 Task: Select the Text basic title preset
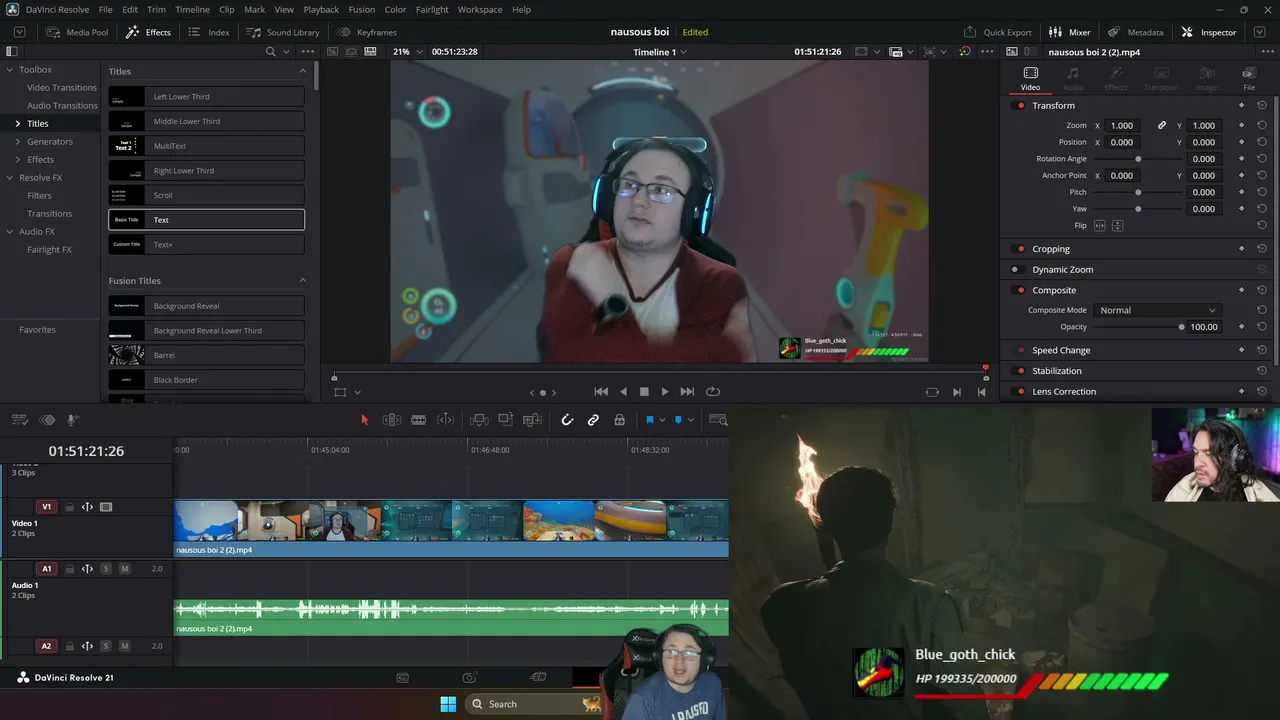207,220
